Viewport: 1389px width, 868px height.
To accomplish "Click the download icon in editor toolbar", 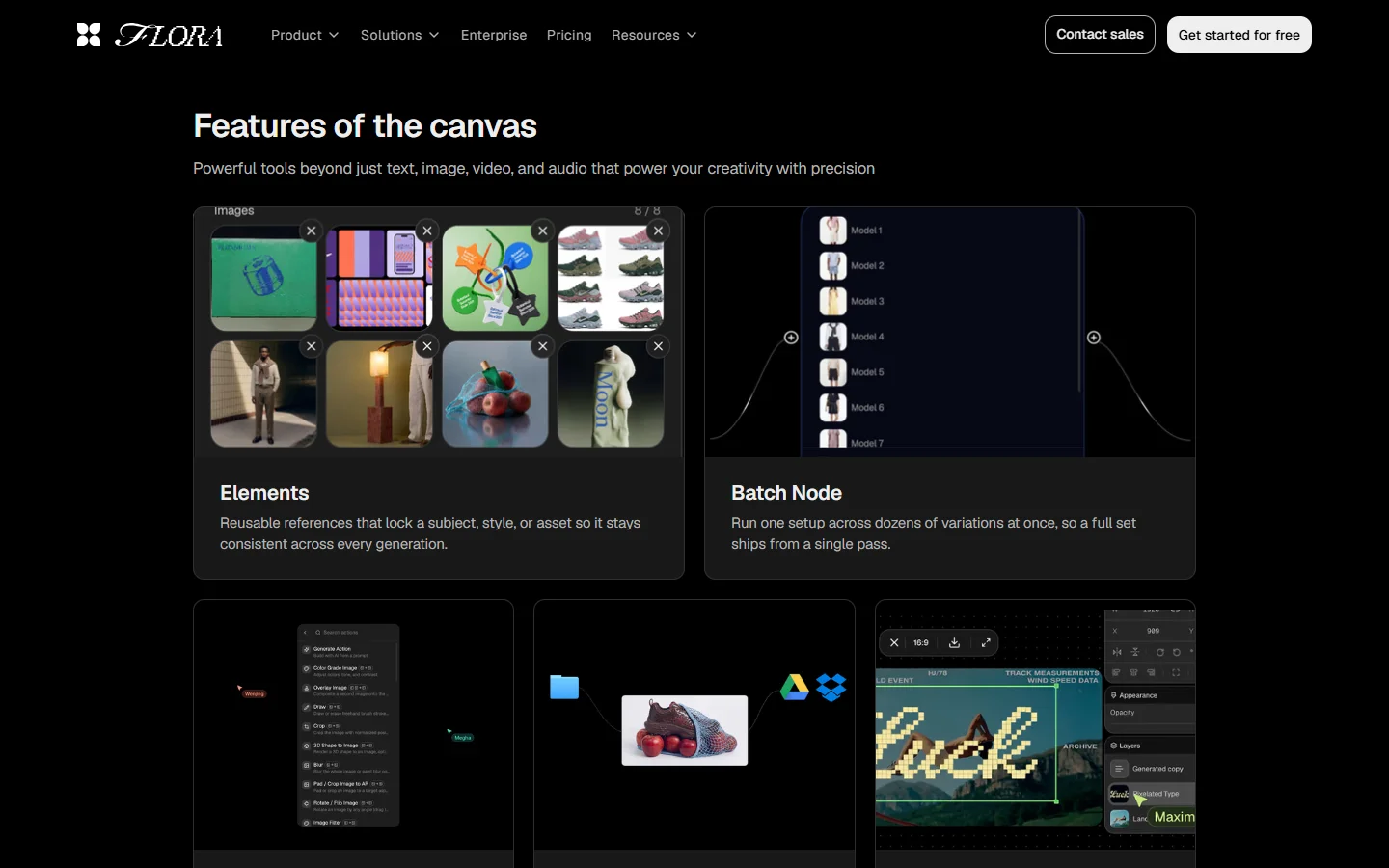I will 954,642.
